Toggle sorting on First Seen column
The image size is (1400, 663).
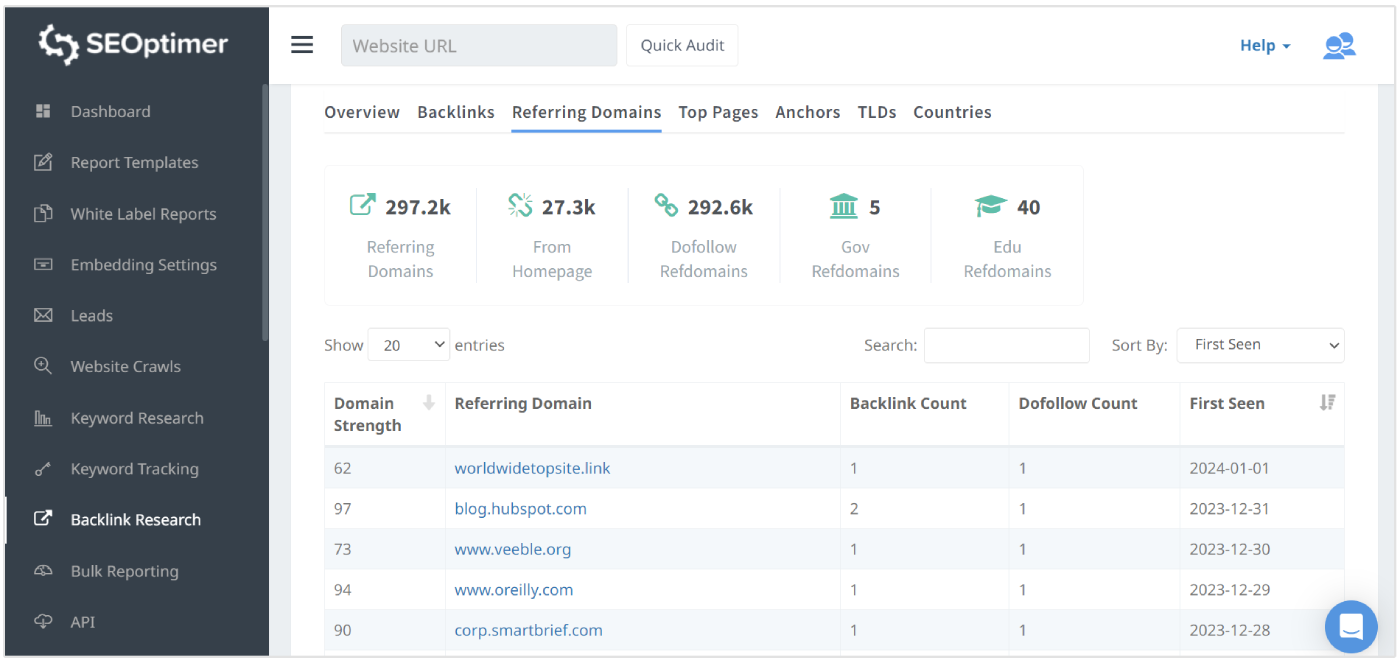1327,403
